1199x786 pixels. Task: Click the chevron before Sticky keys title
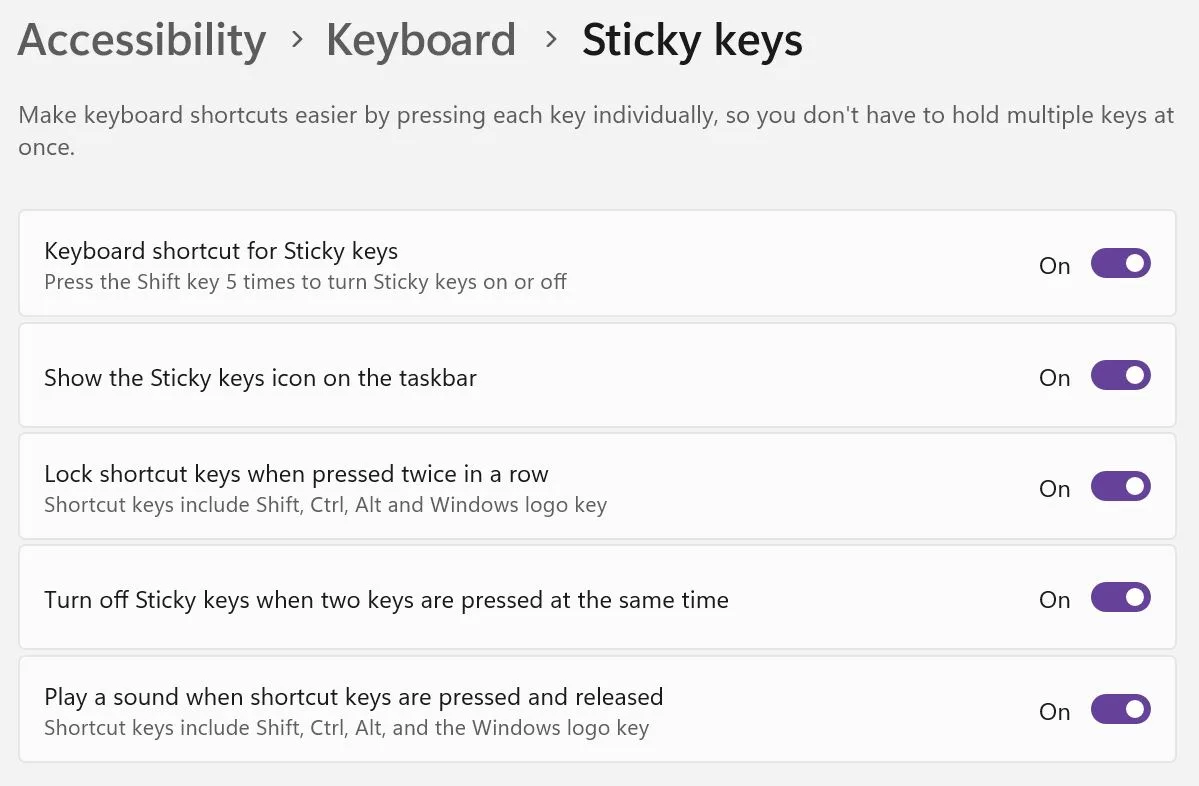point(551,40)
